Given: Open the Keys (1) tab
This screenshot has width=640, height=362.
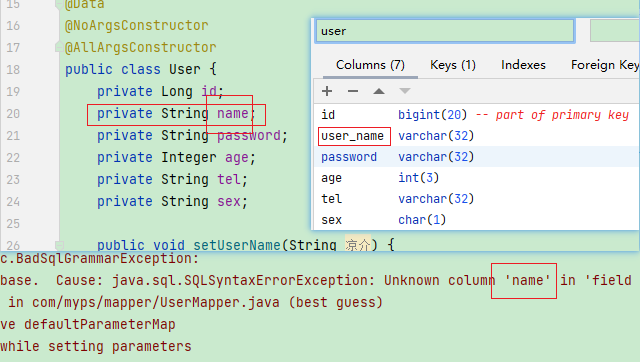Looking at the screenshot, I should click(453, 65).
